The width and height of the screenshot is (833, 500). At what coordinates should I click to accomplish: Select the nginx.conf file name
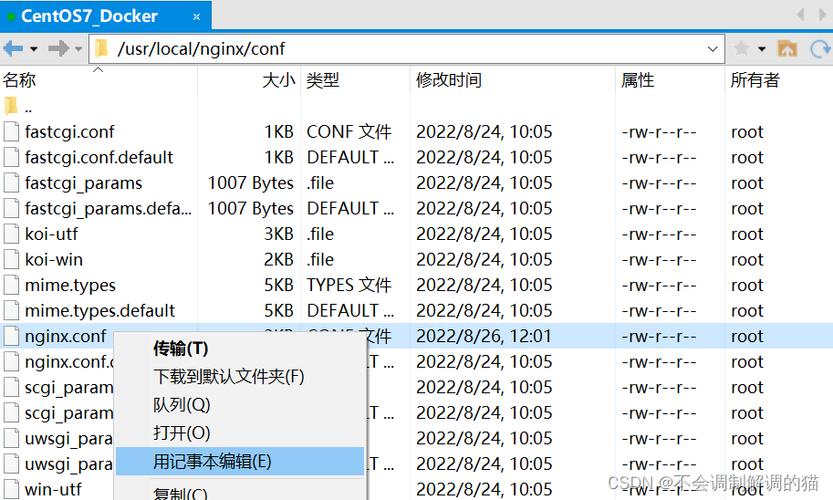click(x=65, y=336)
